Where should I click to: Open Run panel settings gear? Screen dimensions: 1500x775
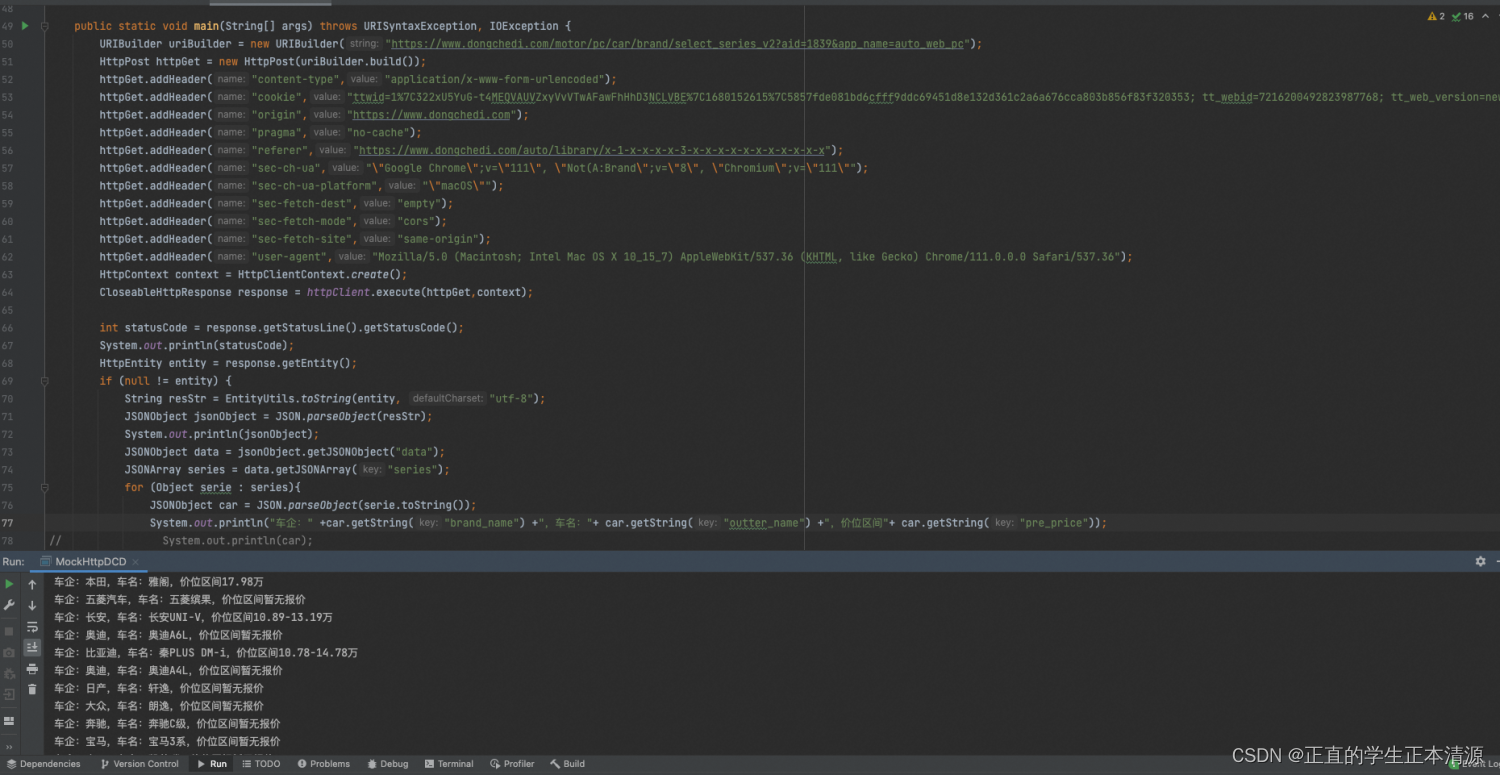tap(1480, 562)
